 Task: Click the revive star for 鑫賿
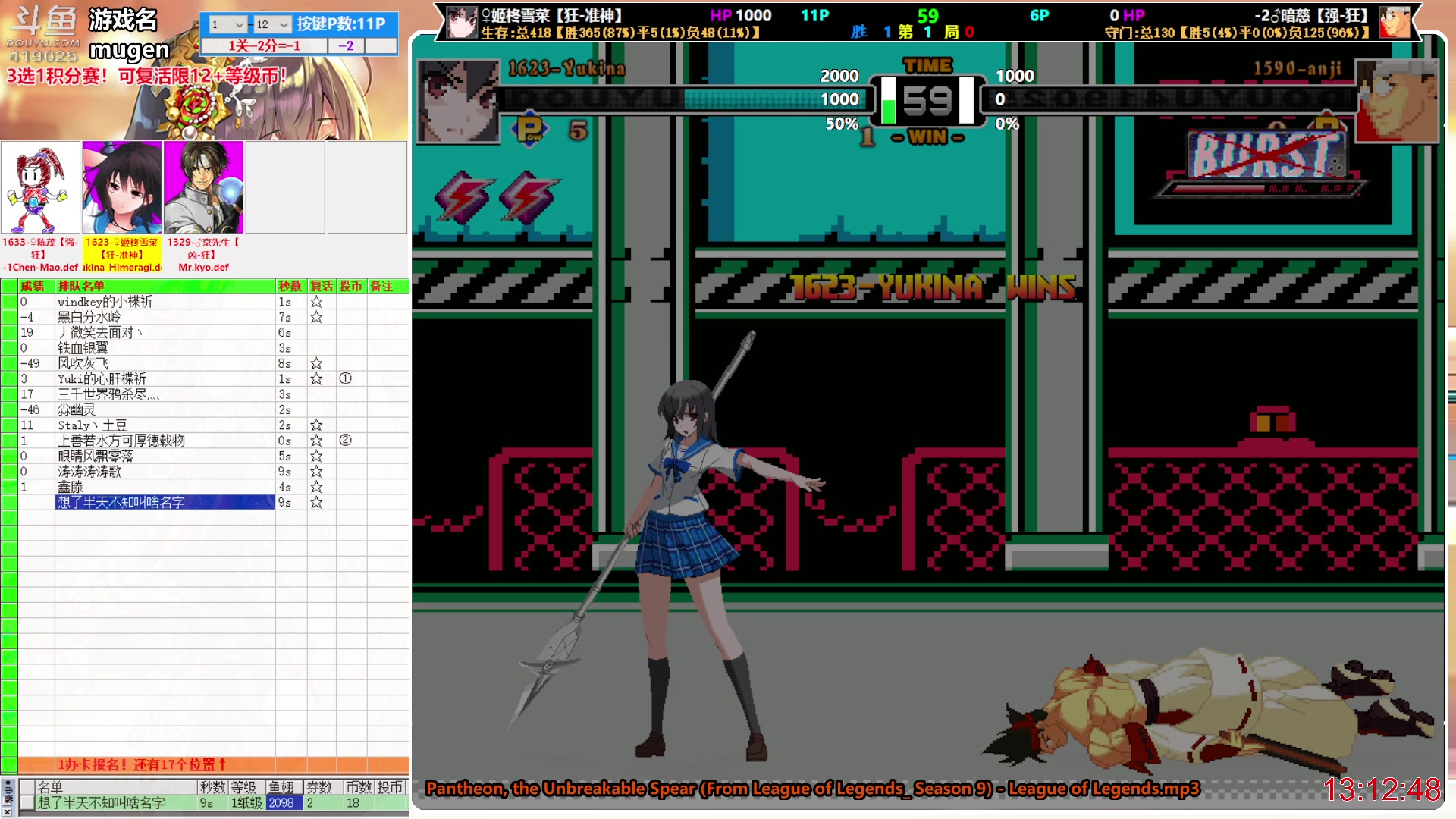[x=316, y=487]
